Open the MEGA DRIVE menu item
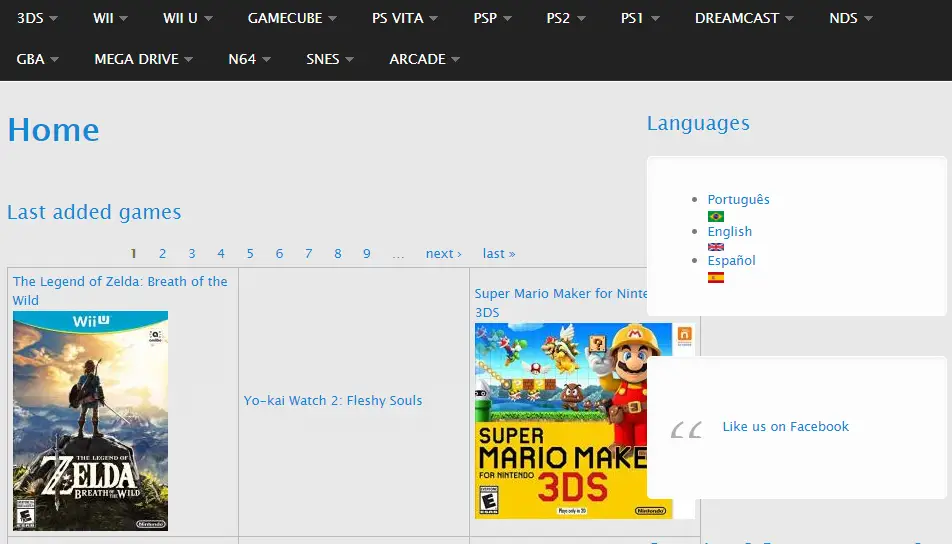This screenshot has width=952, height=544. 137,59
